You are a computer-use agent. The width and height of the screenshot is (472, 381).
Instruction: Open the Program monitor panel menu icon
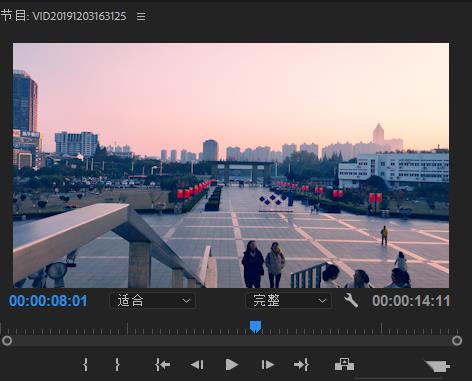(x=141, y=16)
